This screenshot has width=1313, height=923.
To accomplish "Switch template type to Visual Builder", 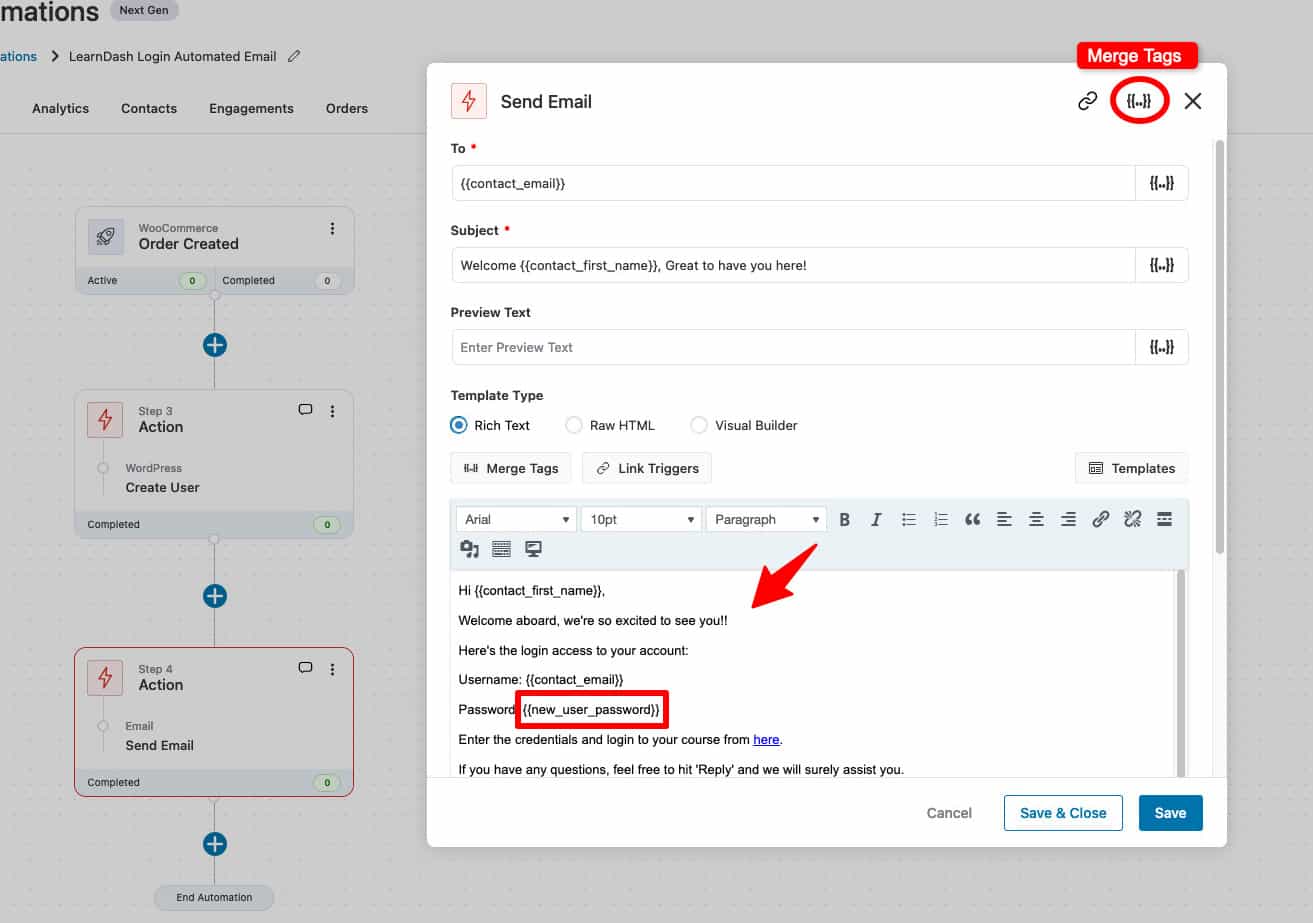I will (x=698, y=425).
